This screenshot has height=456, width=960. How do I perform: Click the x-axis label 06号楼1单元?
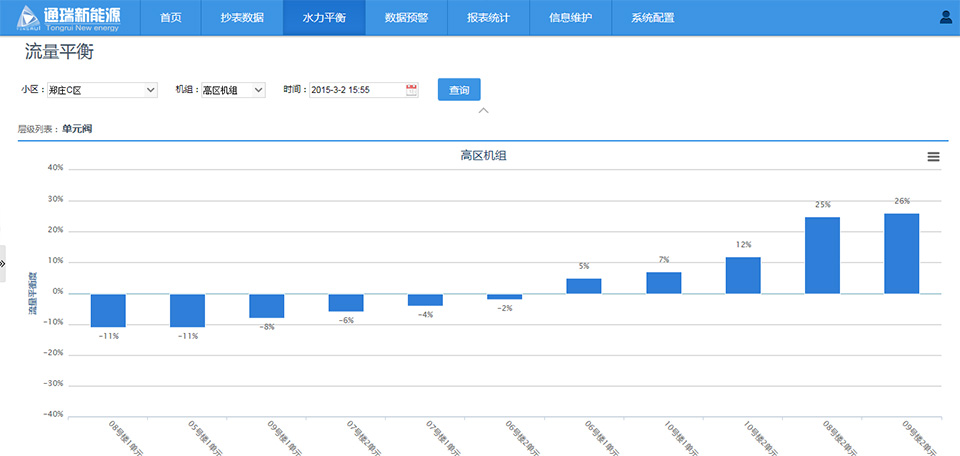pos(602,438)
